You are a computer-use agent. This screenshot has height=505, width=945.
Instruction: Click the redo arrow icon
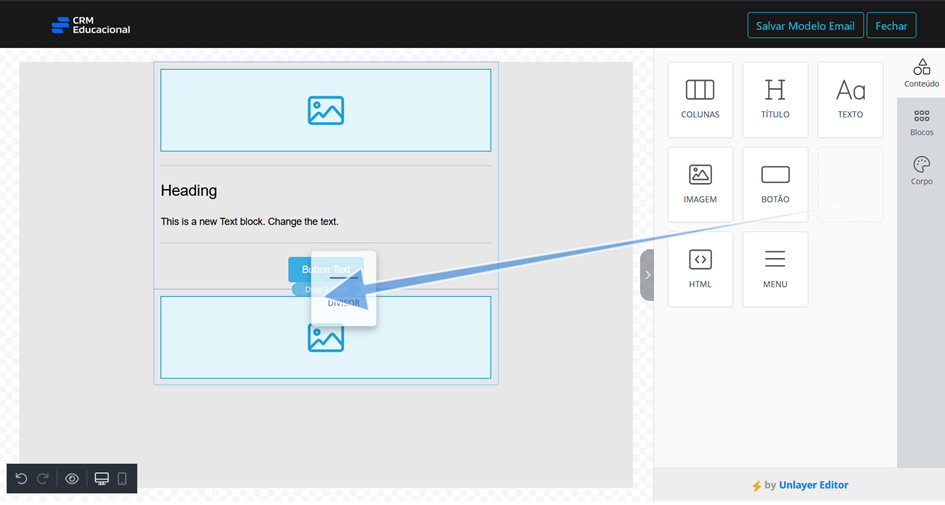tap(43, 478)
